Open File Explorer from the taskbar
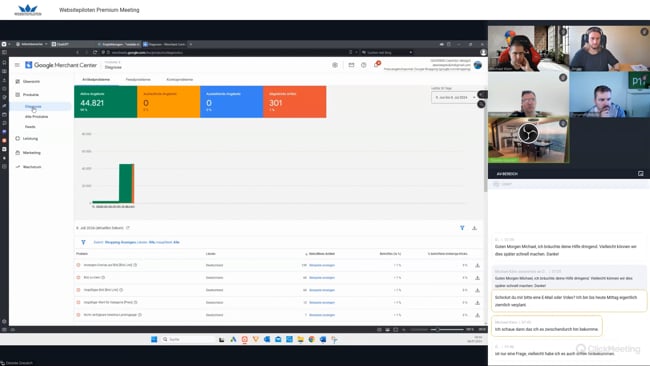The width and height of the screenshot is (650, 366). pos(301,339)
